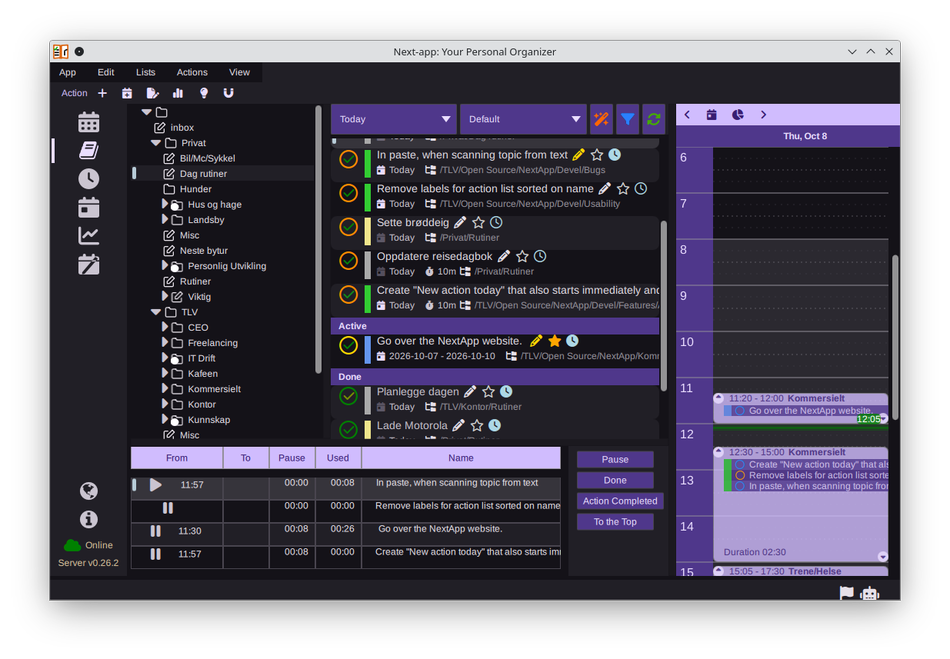The height and width of the screenshot is (659, 950).
Task: Click the bar chart icon in the toolbar
Action: pyautogui.click(x=178, y=93)
